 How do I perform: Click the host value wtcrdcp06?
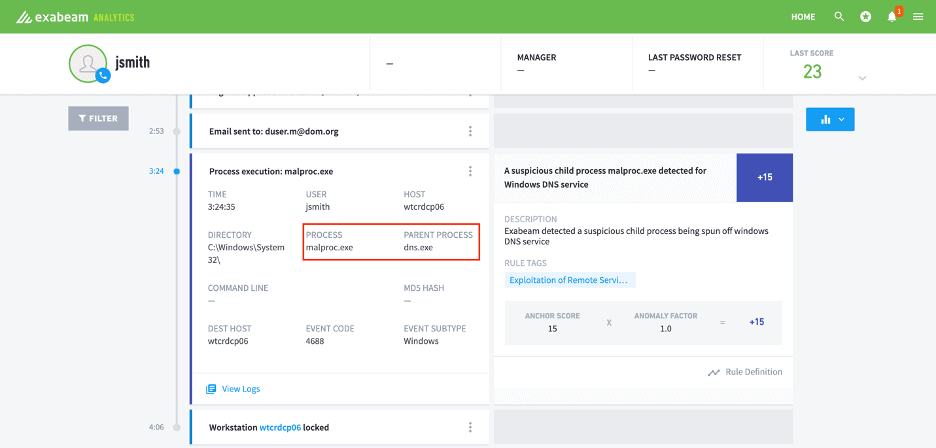[x=424, y=207]
